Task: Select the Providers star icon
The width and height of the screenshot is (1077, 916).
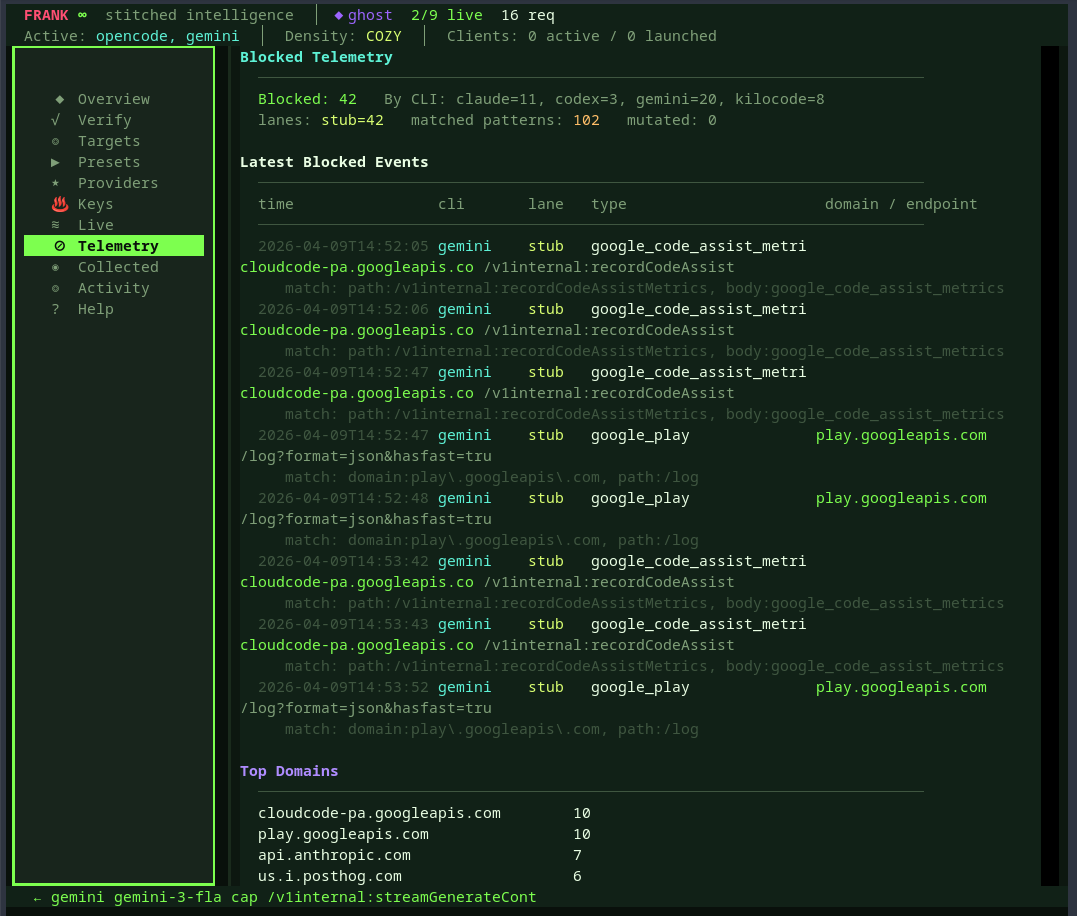Action: click(x=57, y=183)
